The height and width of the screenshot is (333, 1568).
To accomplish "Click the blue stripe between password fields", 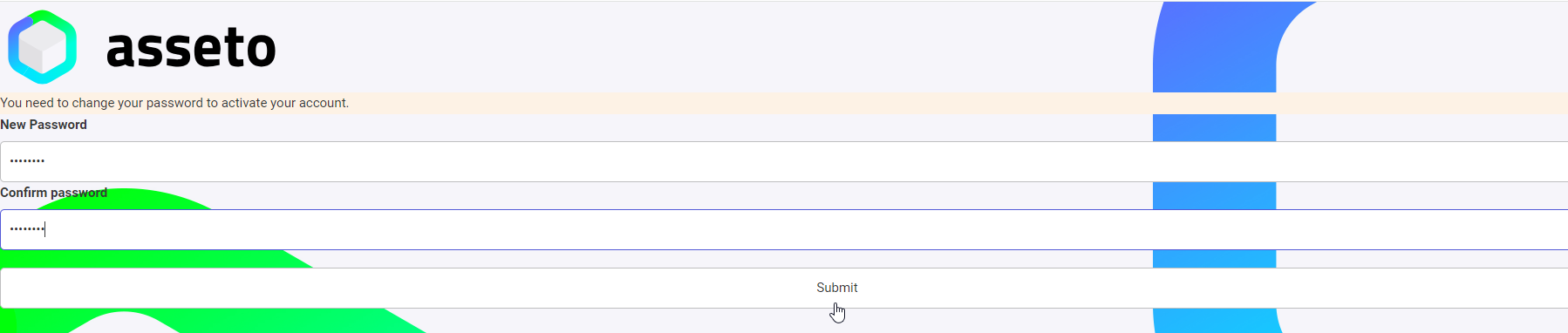I will (x=1214, y=195).
